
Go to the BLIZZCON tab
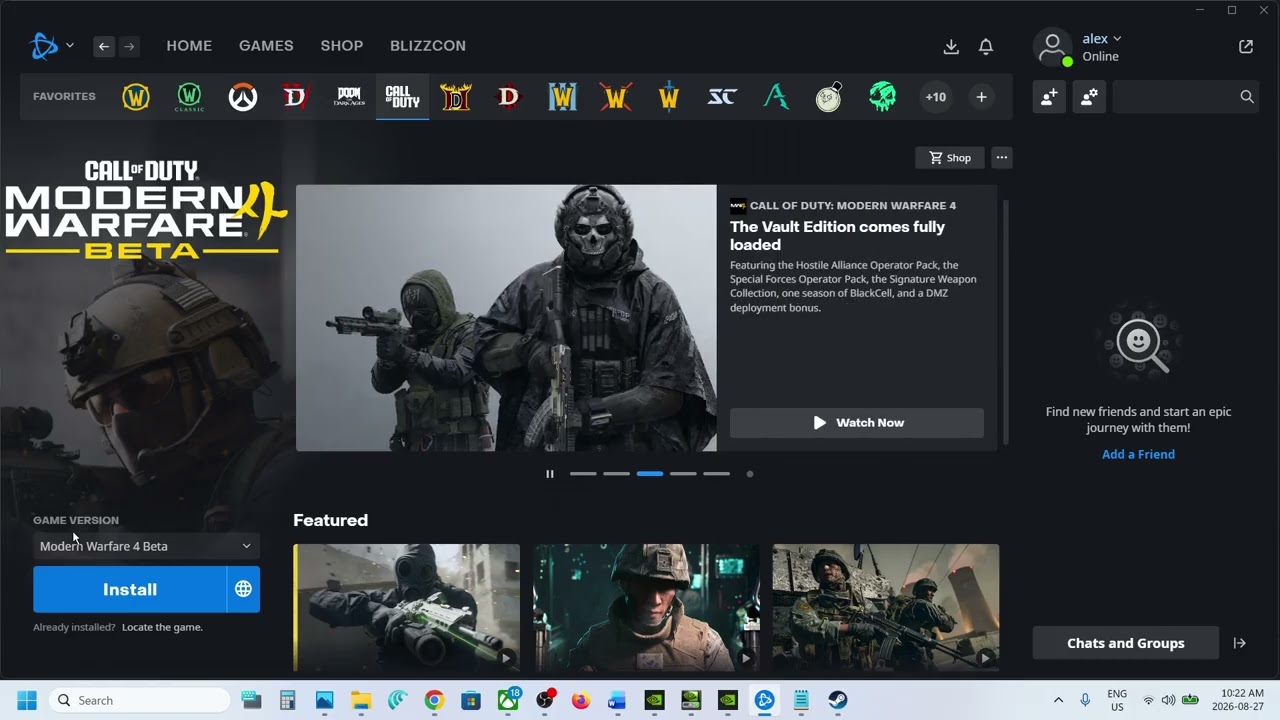tap(428, 46)
